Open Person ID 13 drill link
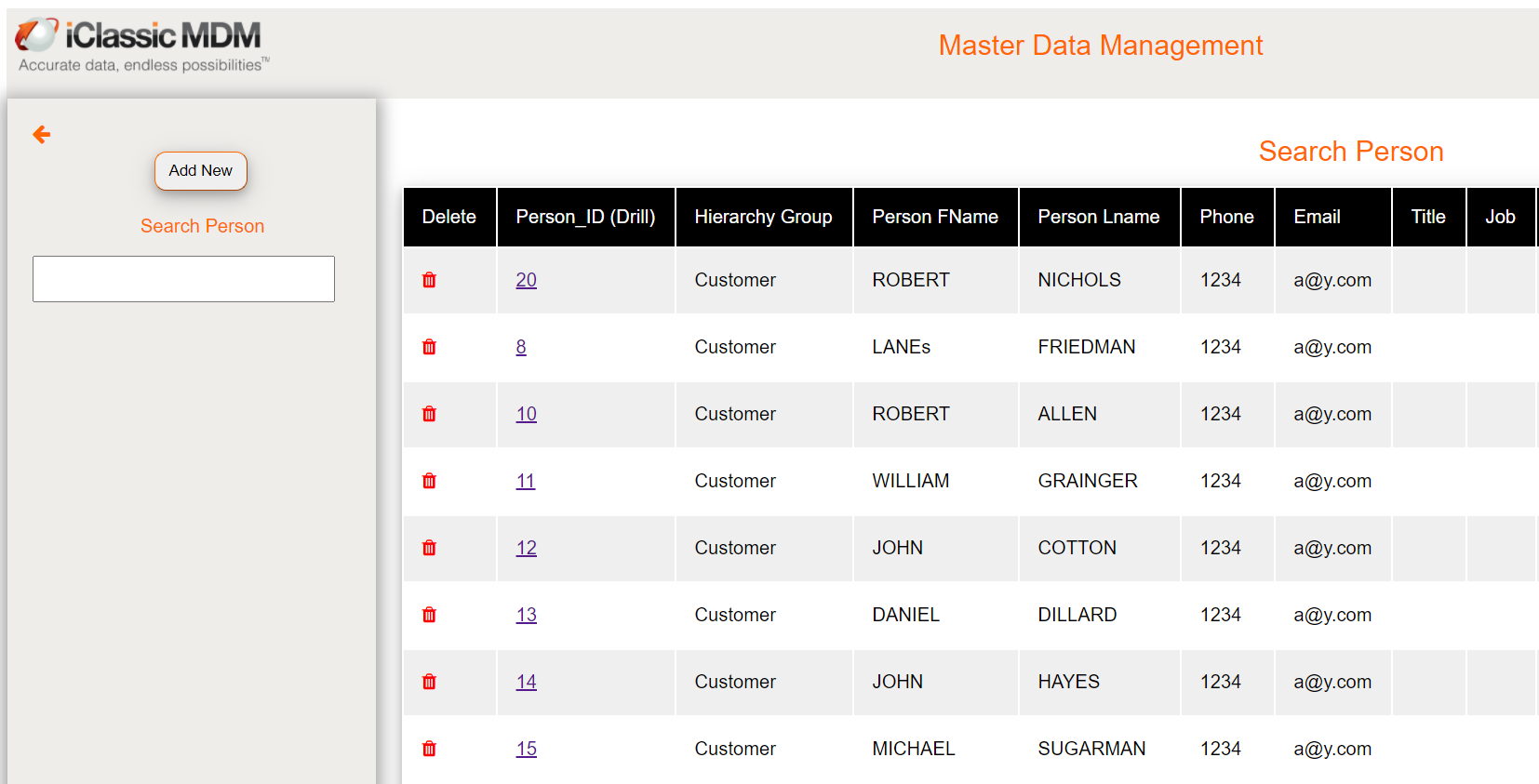Screen dimensions: 1539x784 coord(527,615)
